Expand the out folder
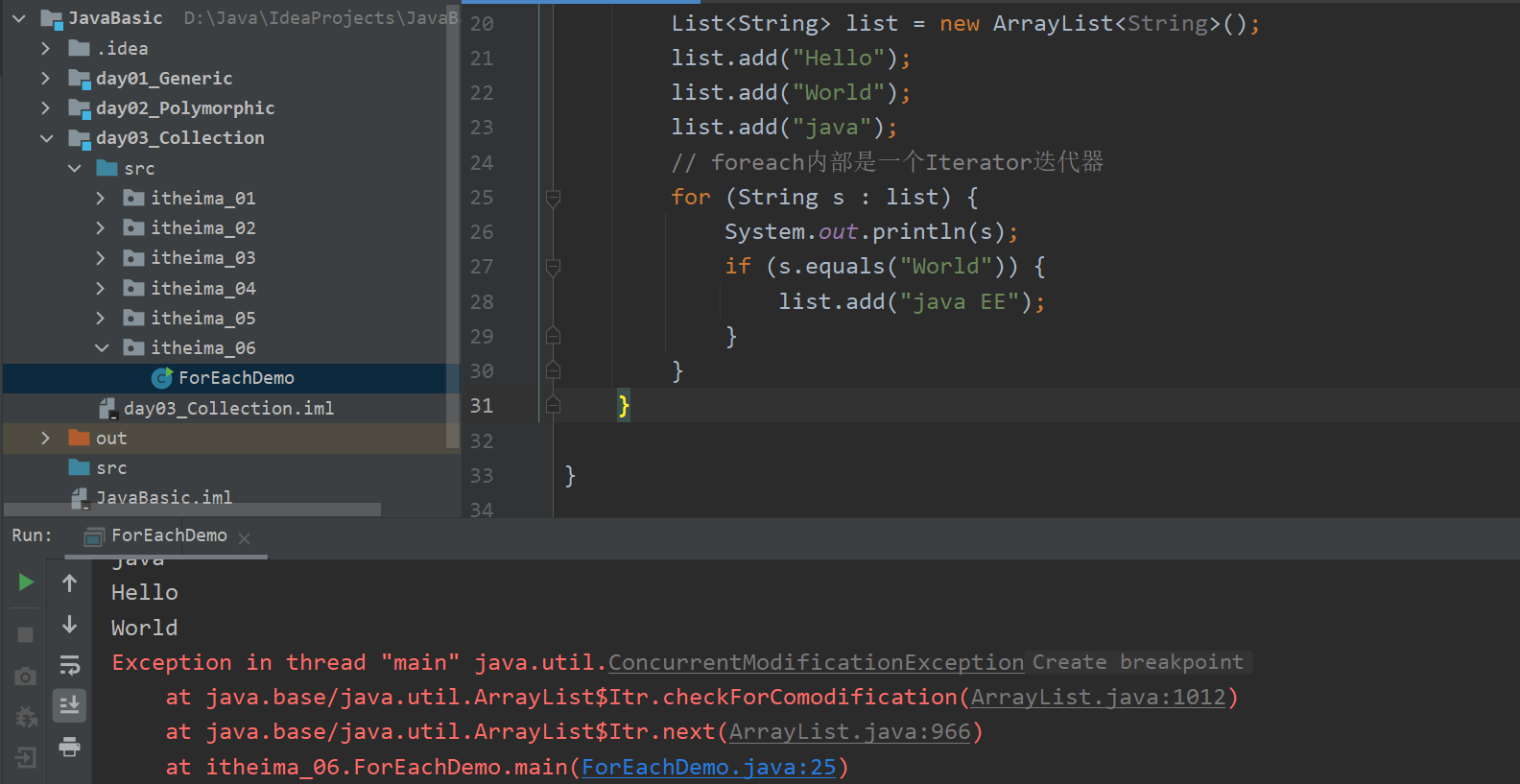The width and height of the screenshot is (1520, 784). (45, 438)
